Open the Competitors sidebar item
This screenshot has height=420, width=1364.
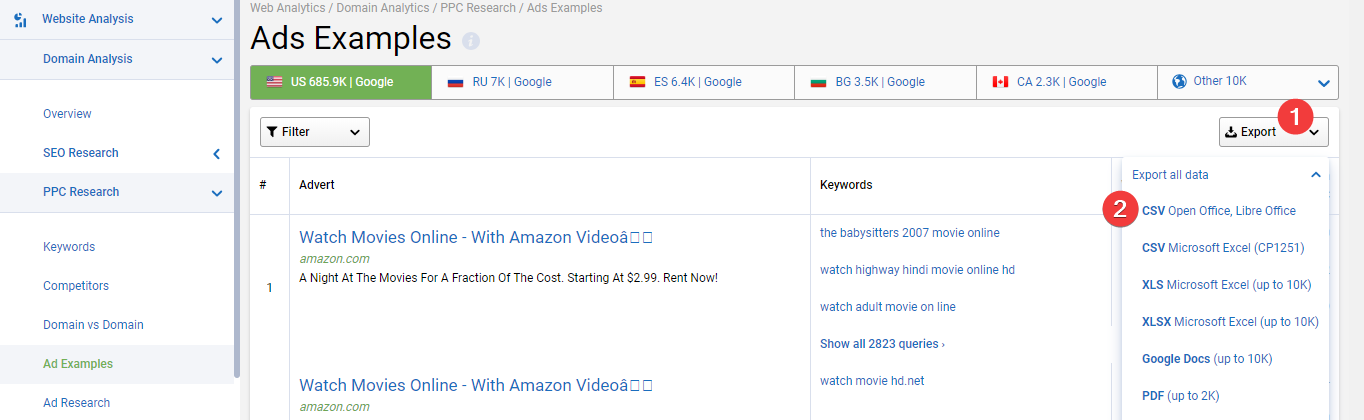tap(76, 286)
